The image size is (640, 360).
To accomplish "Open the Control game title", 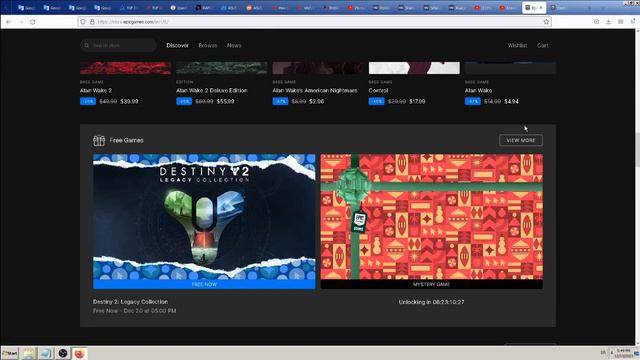I will (x=378, y=90).
